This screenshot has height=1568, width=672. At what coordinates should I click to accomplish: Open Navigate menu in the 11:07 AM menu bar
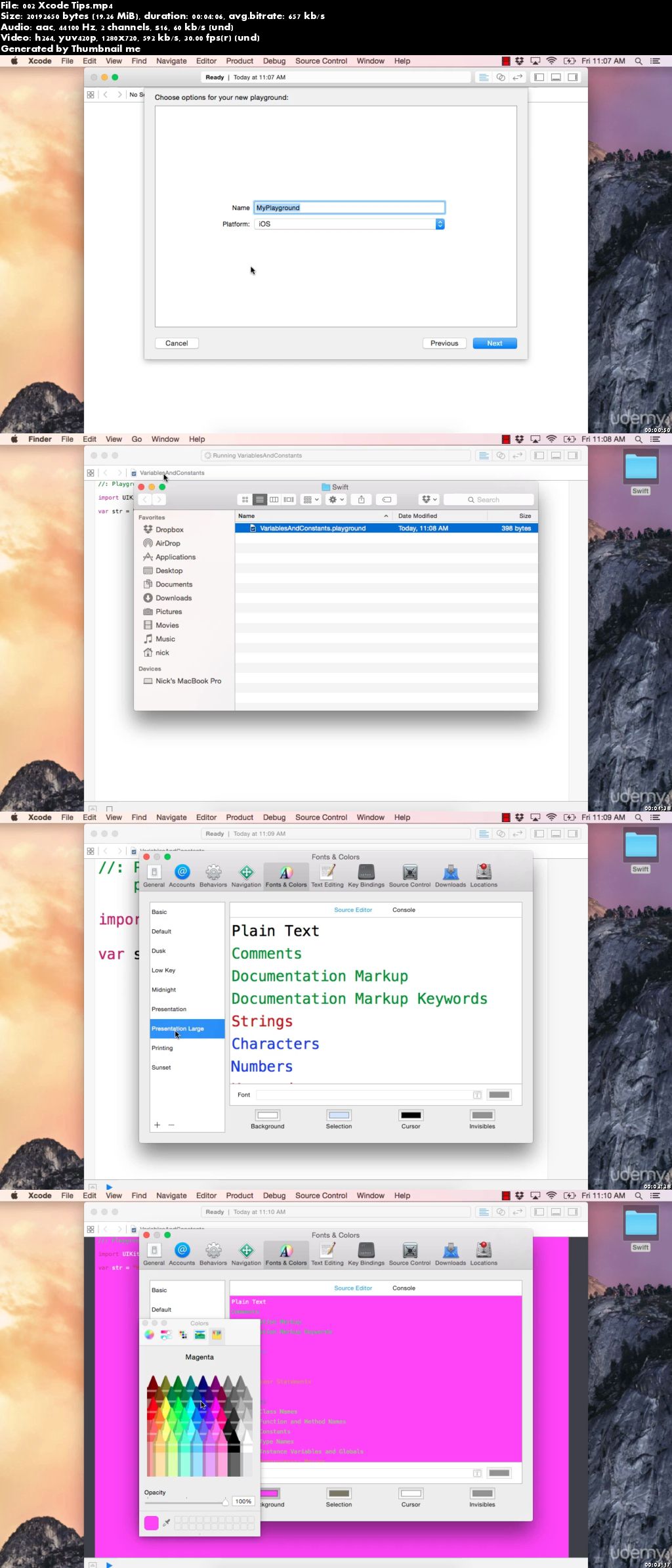point(171,61)
